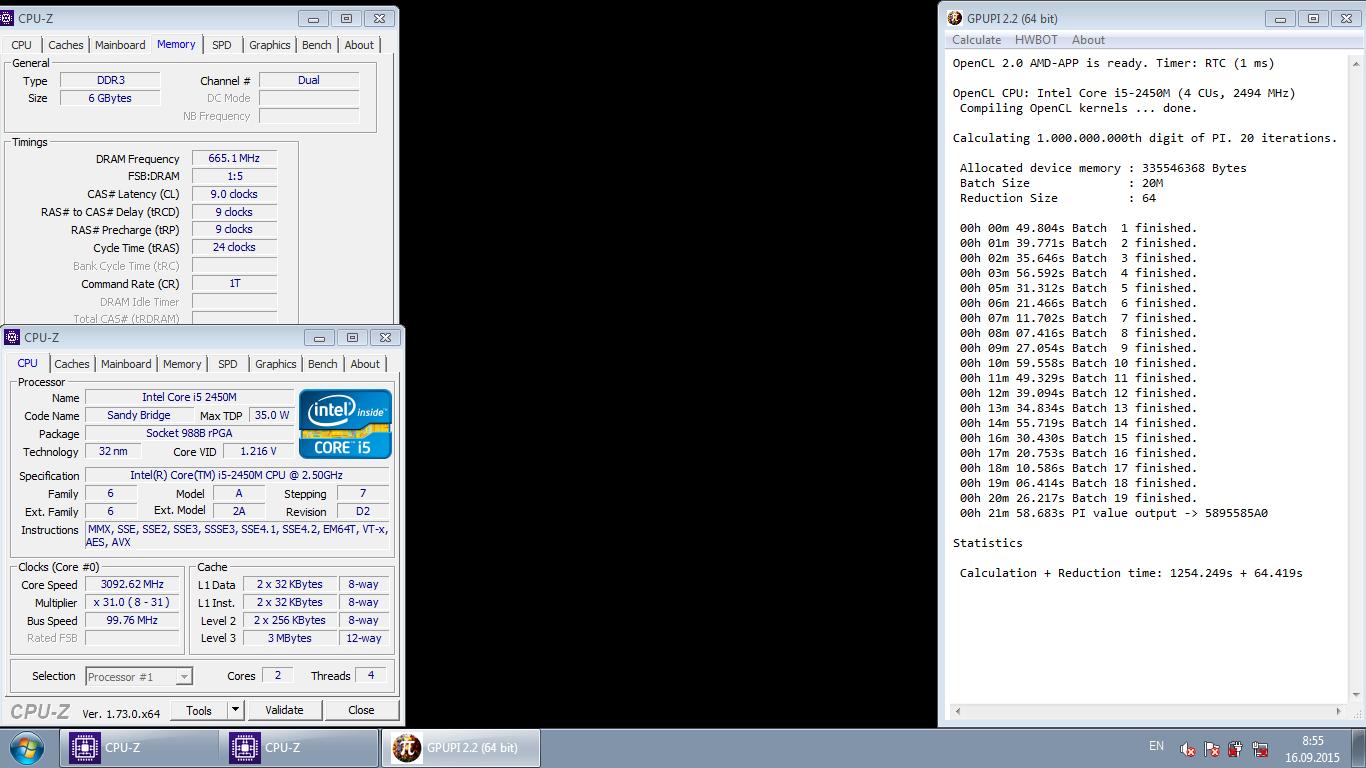Screen dimensions: 1366x768
Task: Click the memory Type DDR3 field
Action: point(110,80)
